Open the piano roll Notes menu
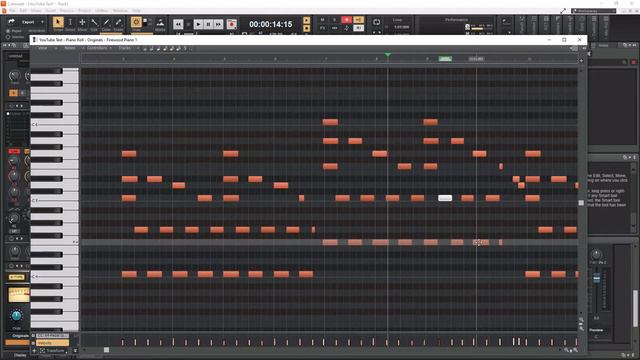The height and width of the screenshot is (360, 640). (70, 48)
